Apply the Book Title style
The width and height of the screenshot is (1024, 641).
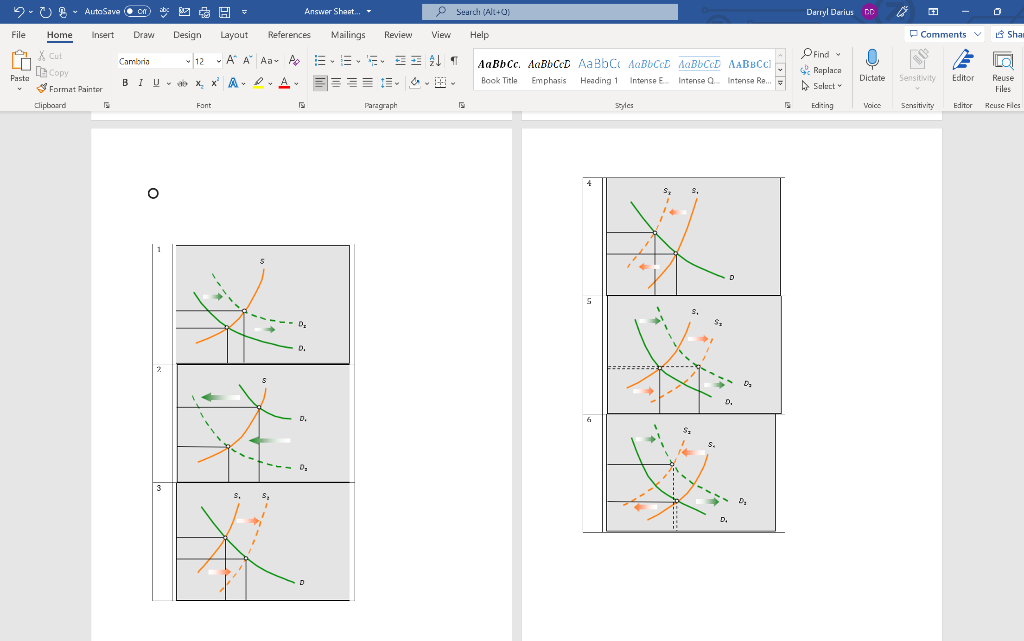click(499, 70)
